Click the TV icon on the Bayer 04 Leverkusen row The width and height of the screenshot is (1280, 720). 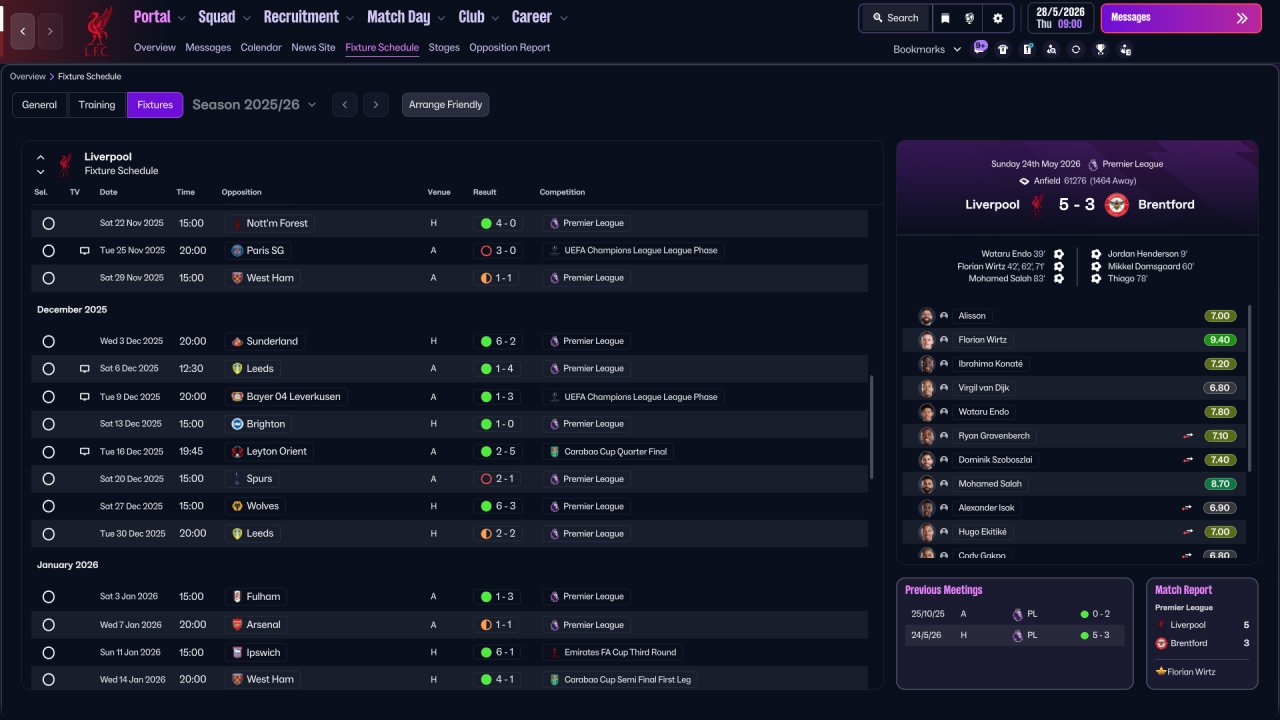85,397
